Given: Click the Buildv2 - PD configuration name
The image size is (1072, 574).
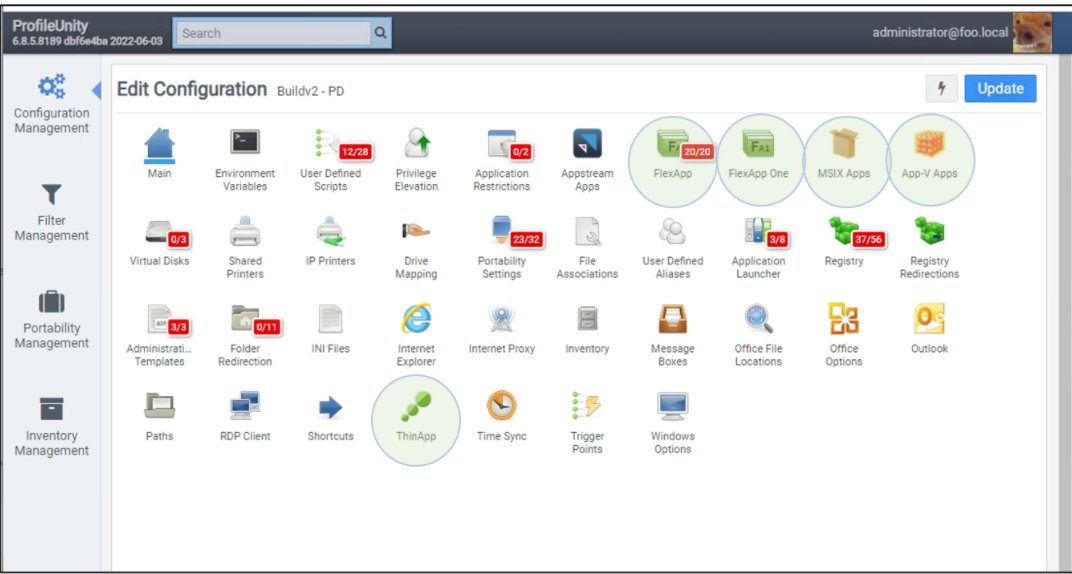Looking at the screenshot, I should 310,91.
